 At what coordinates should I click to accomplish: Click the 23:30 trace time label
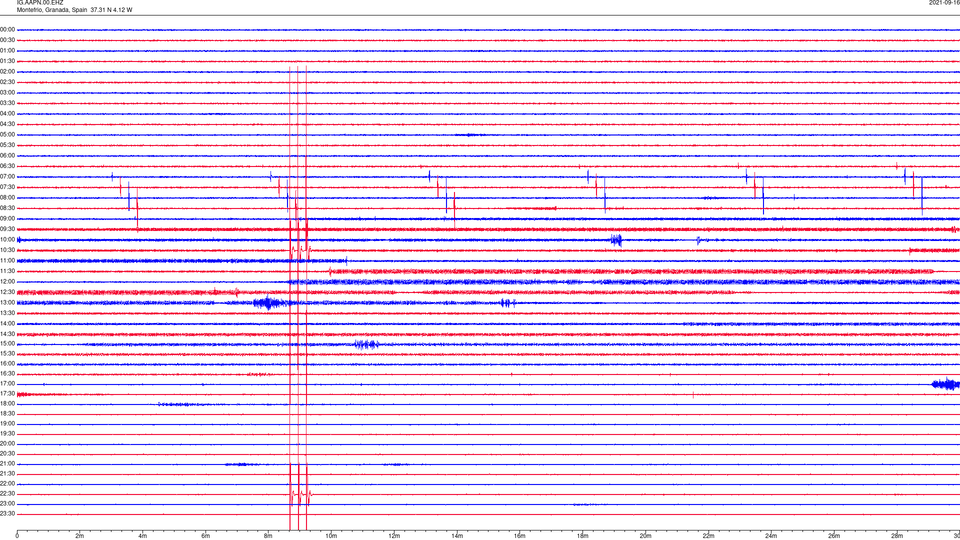click(7, 514)
